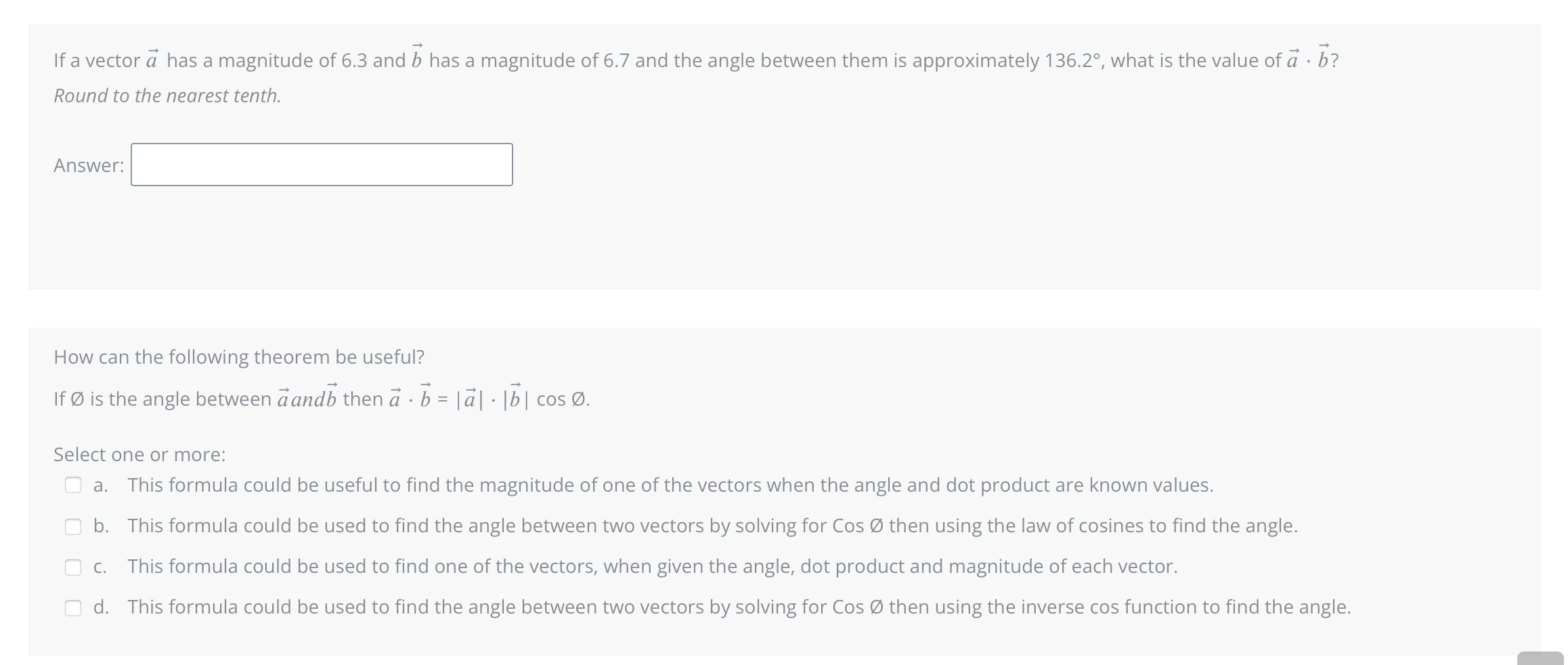Click inside the rounded answer box
The width and height of the screenshot is (1568, 665).
pyautogui.click(x=321, y=165)
